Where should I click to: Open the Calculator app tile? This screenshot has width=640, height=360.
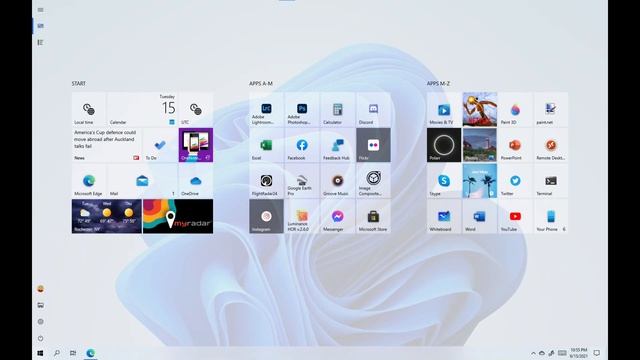tap(338, 109)
